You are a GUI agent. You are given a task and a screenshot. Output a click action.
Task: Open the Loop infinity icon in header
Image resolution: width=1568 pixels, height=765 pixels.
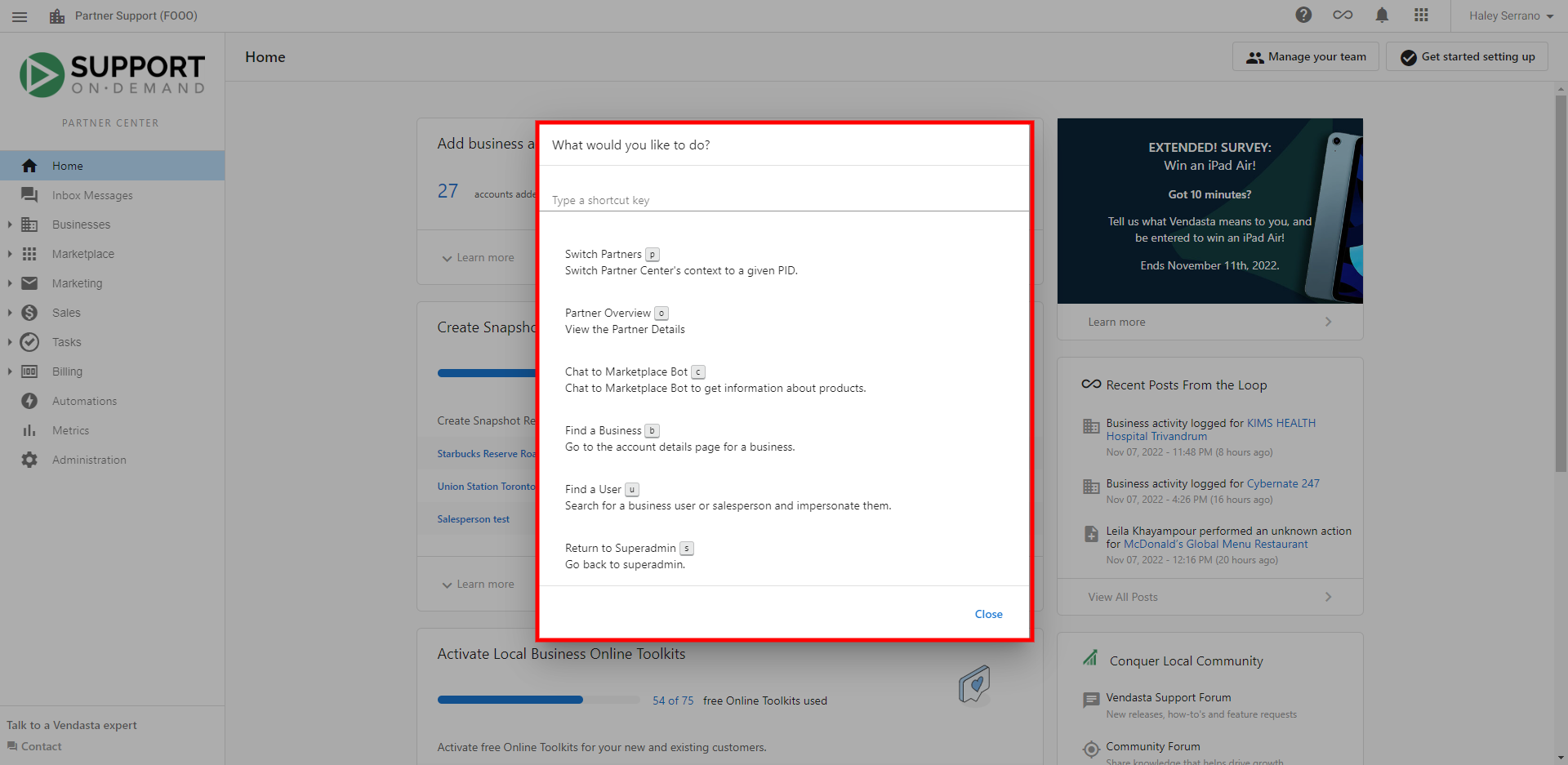1343,15
